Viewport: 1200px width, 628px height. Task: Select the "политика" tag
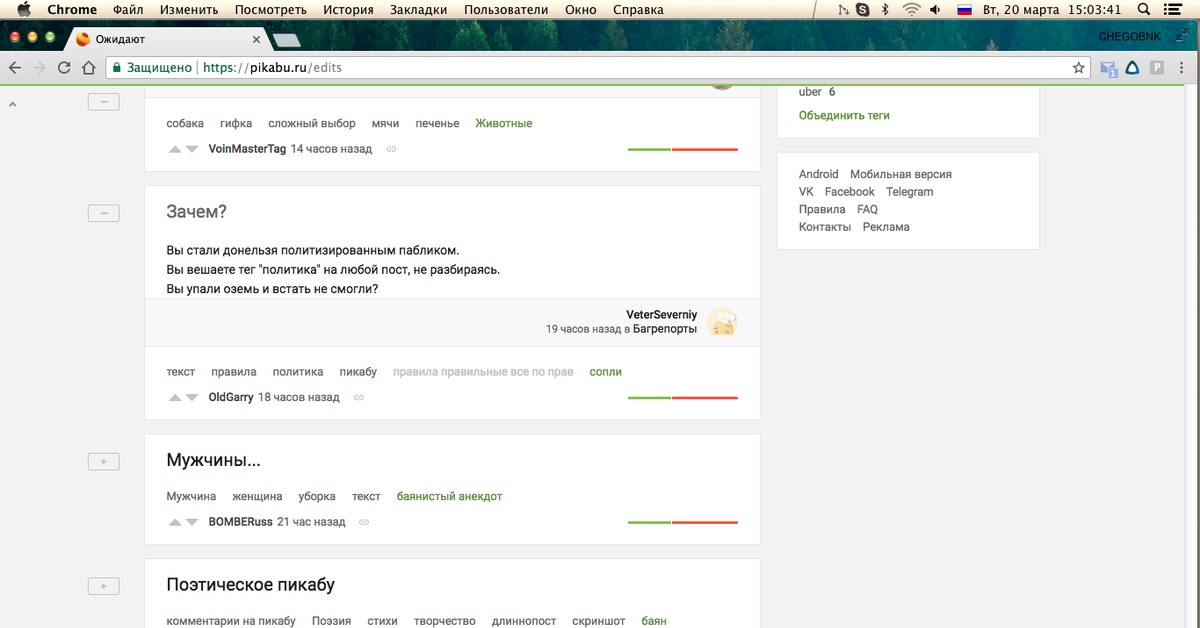298,372
